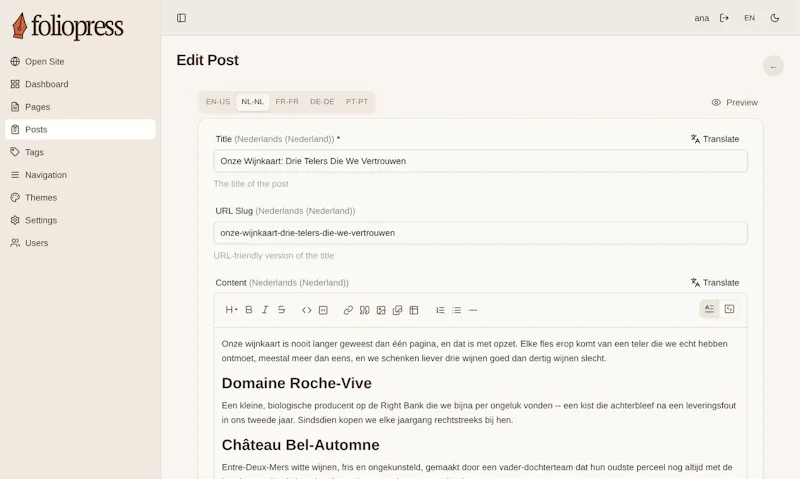
Task: Click the globe icon beside Open Site
Action: pos(15,61)
